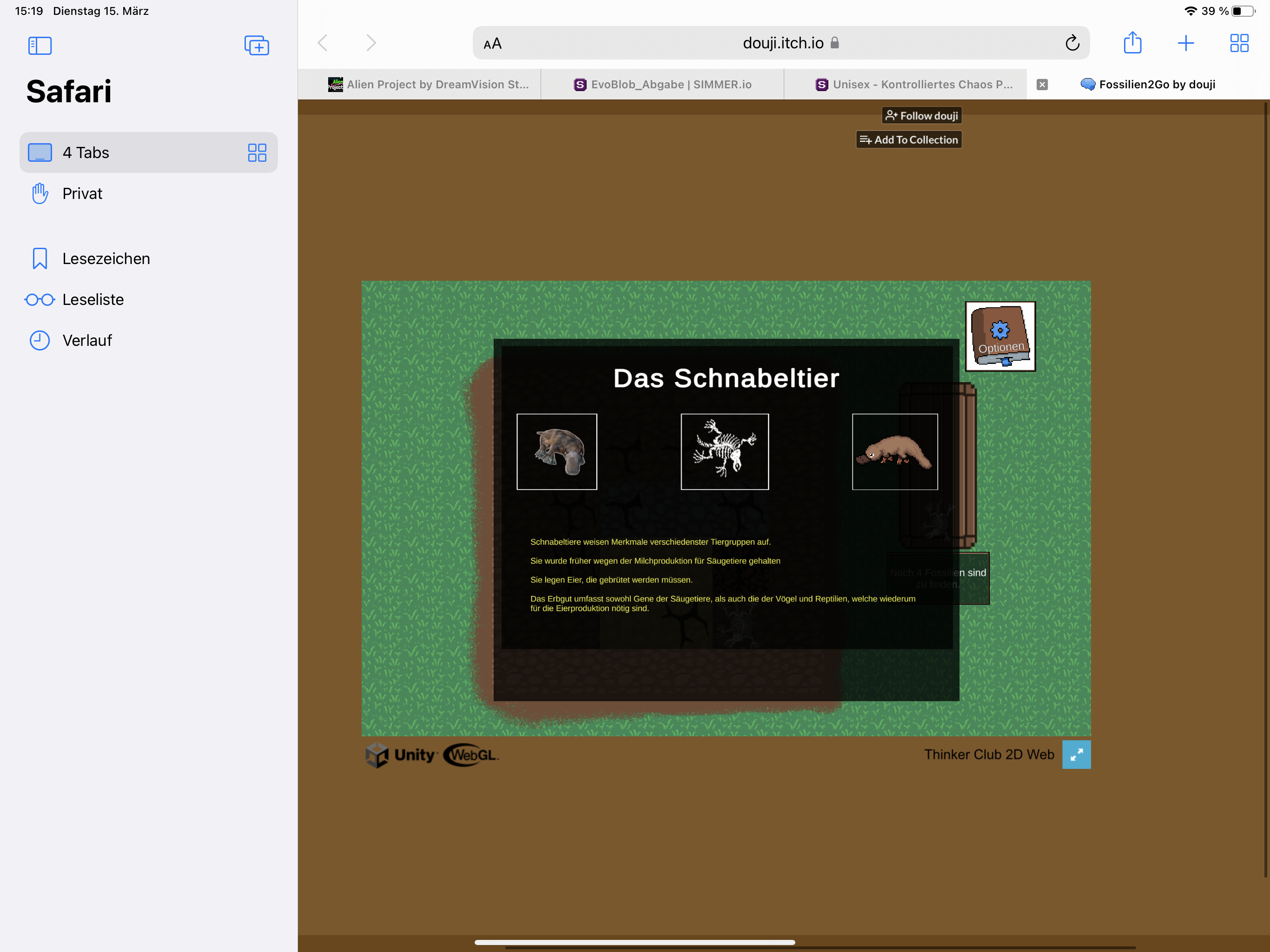This screenshot has width=1270, height=952.
Task: Hide the Safari sidebar panel icon
Action: [40, 46]
